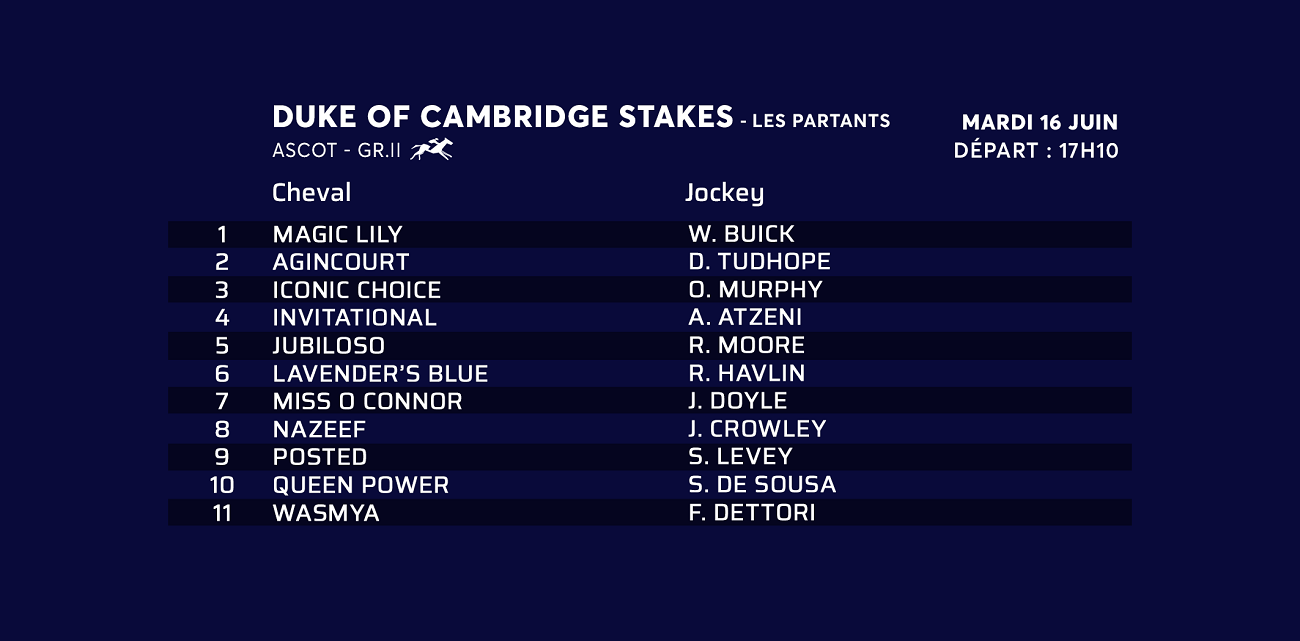Image resolution: width=1300 pixels, height=641 pixels.
Task: Click the galloping horses icon near Ascot
Action: point(431,150)
